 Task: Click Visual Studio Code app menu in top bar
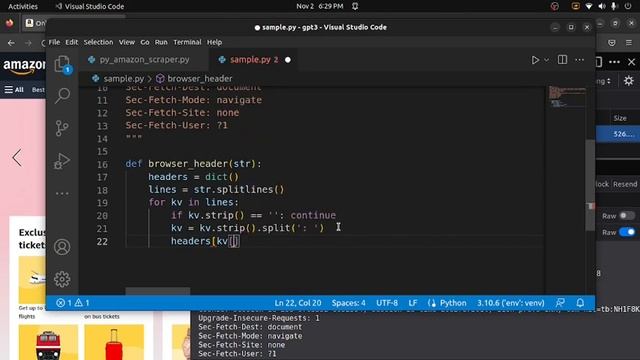(x=90, y=7)
